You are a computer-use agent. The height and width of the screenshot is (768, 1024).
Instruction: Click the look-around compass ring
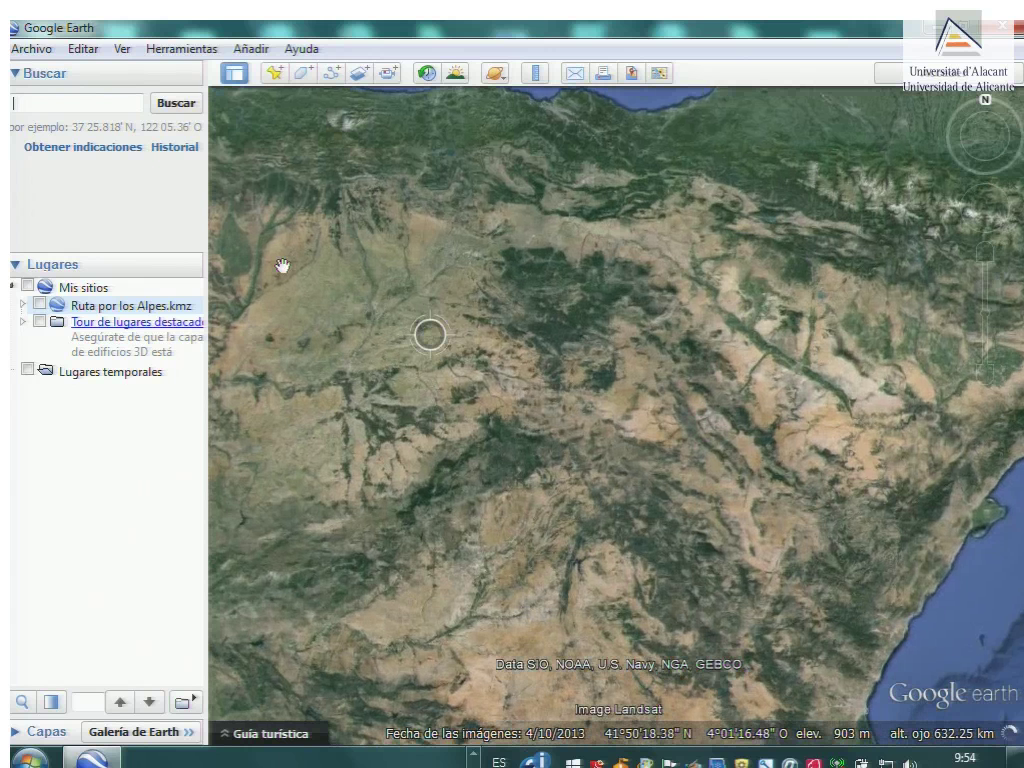pyautogui.click(x=985, y=136)
